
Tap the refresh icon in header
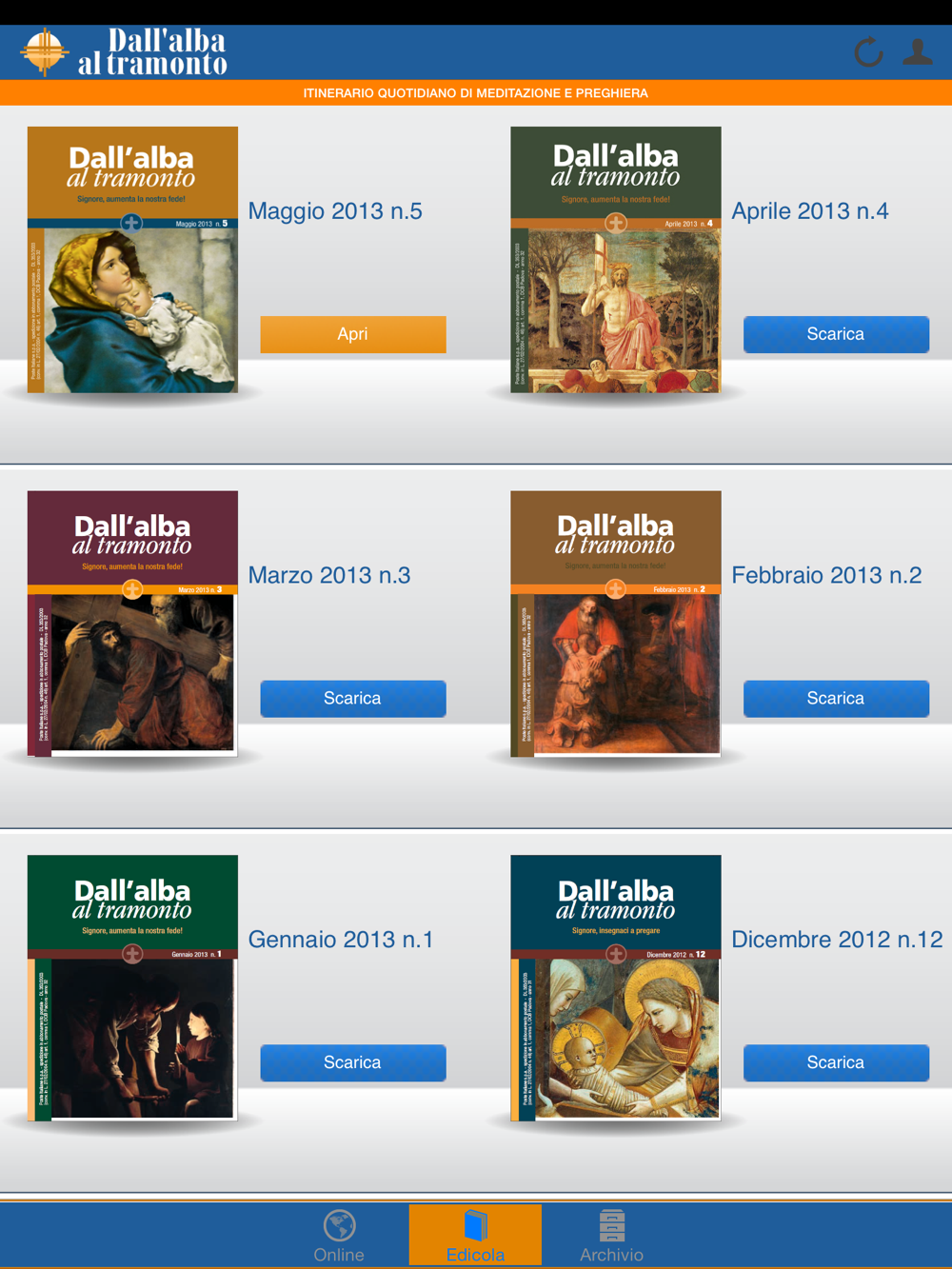(x=868, y=52)
